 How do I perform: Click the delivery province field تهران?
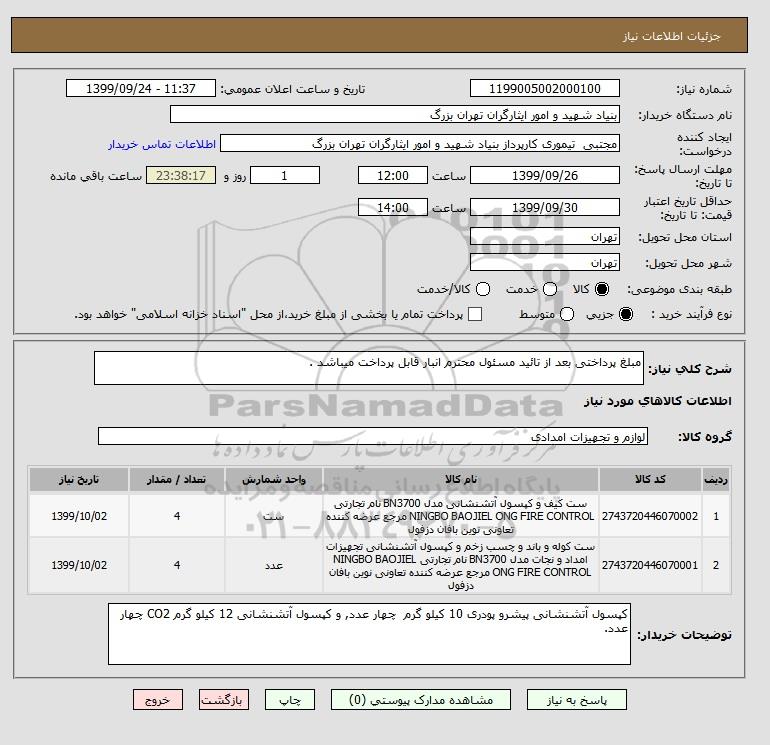[545, 237]
